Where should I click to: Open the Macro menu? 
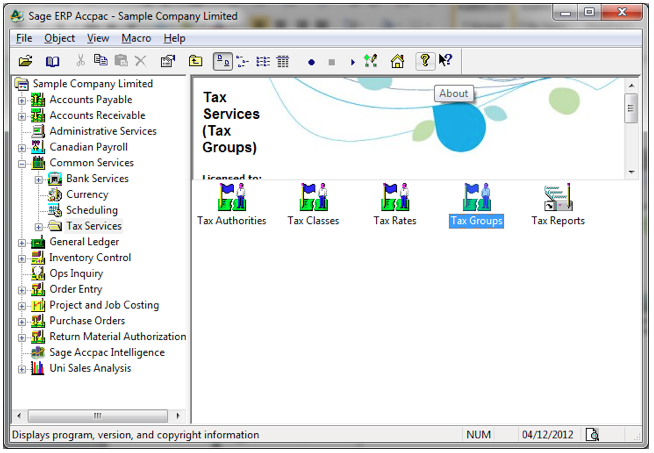[x=136, y=38]
